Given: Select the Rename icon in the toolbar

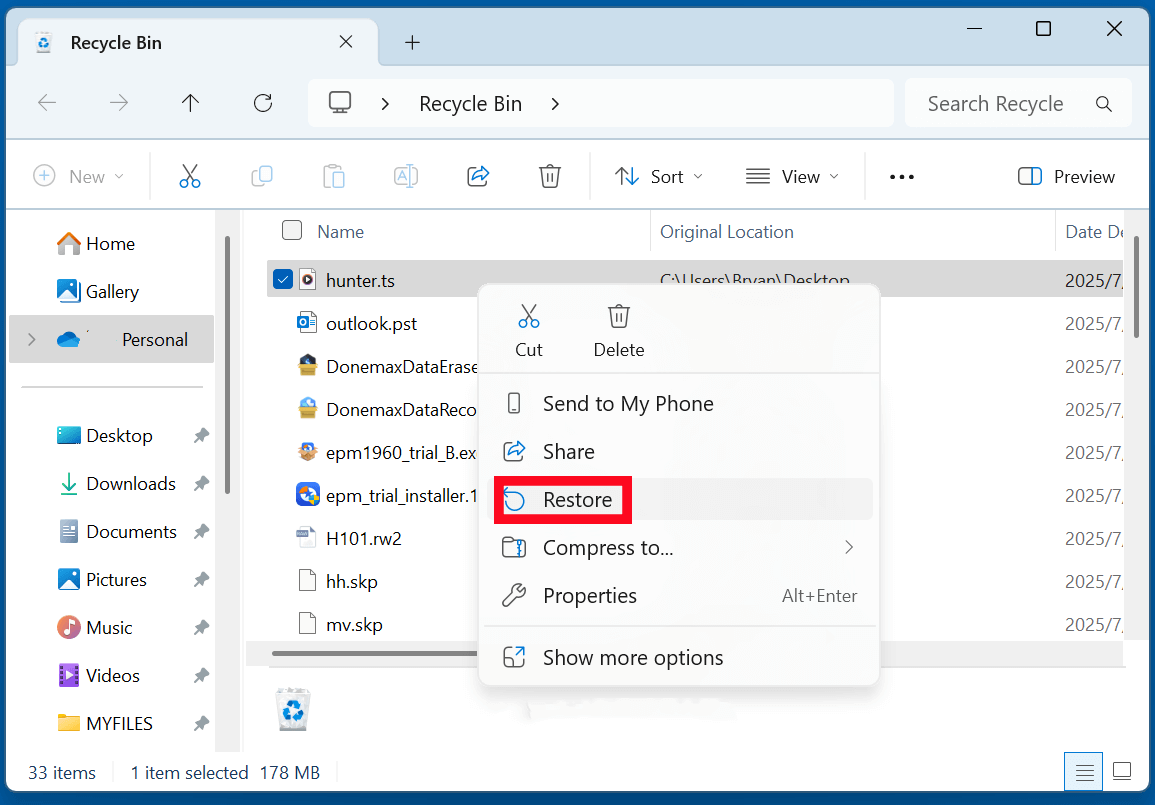Looking at the screenshot, I should [x=406, y=176].
